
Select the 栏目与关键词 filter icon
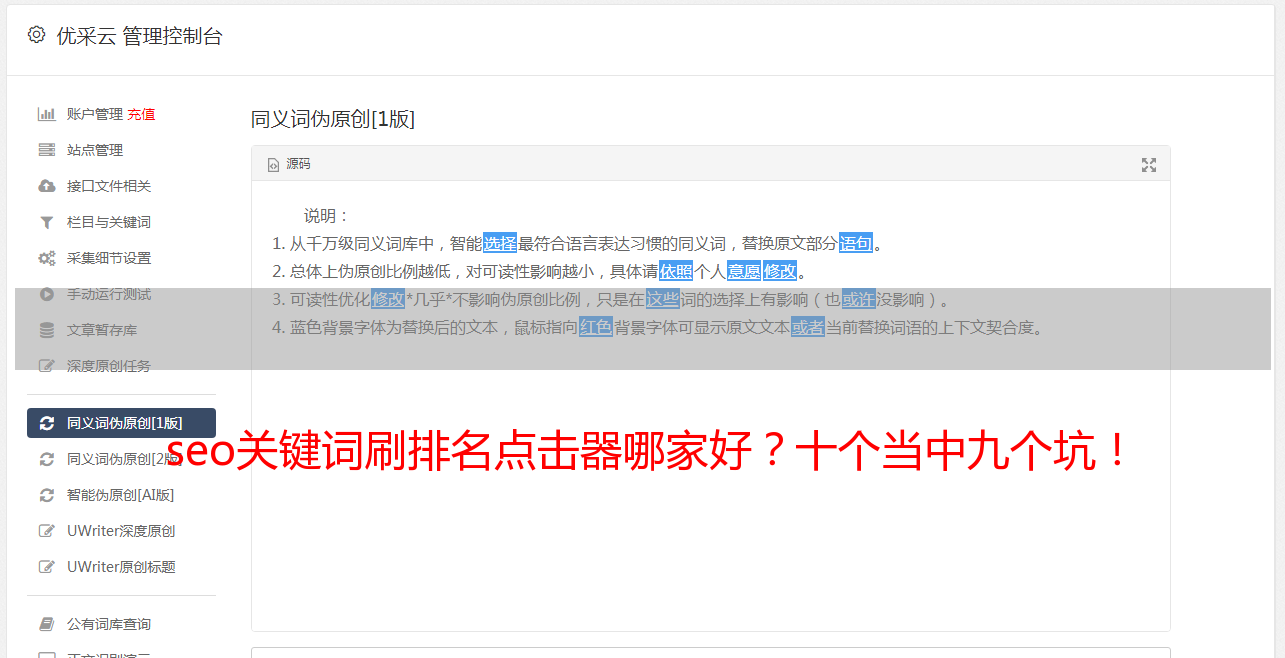[46, 222]
